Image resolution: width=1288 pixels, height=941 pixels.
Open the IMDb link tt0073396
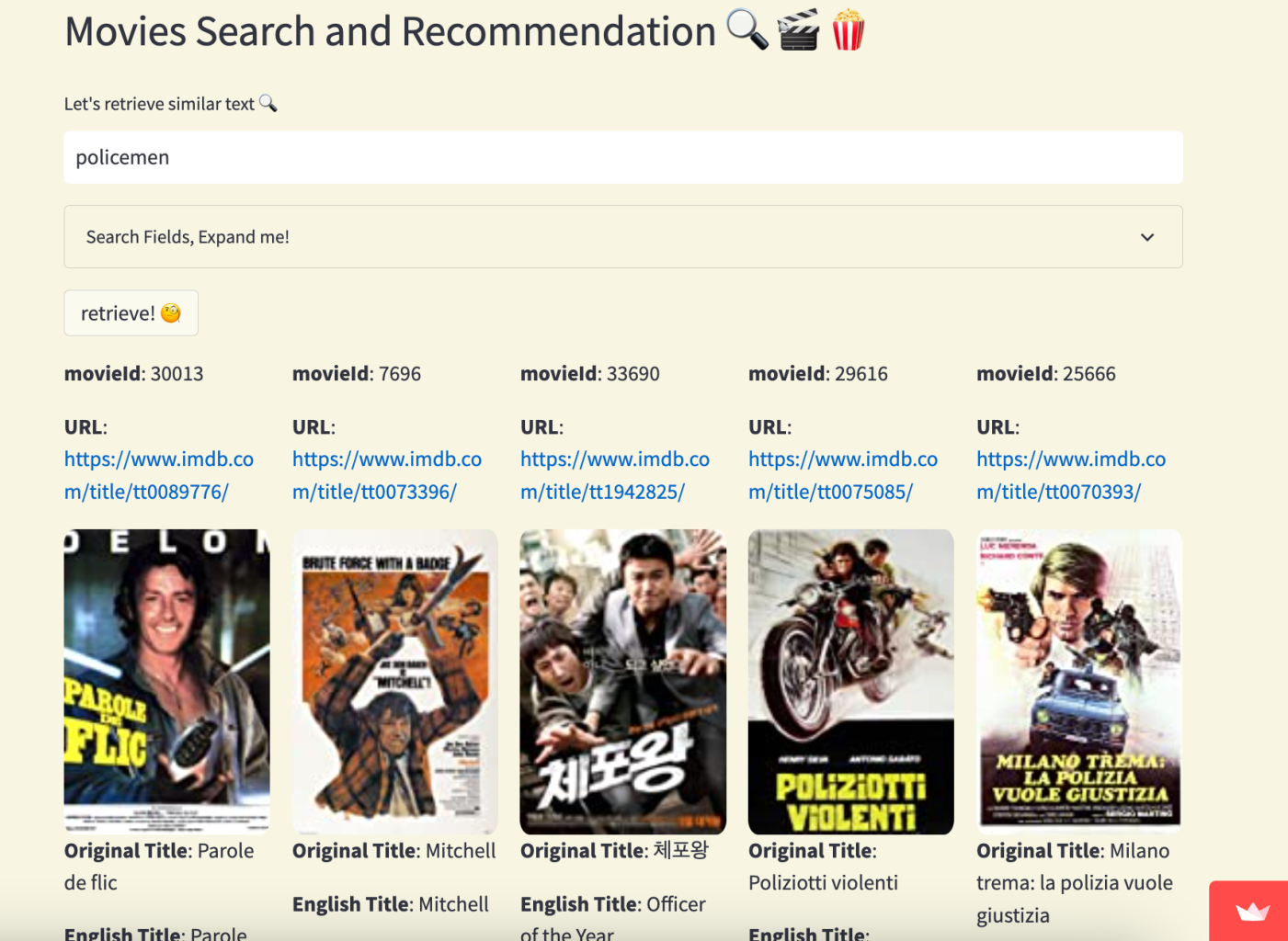[386, 475]
